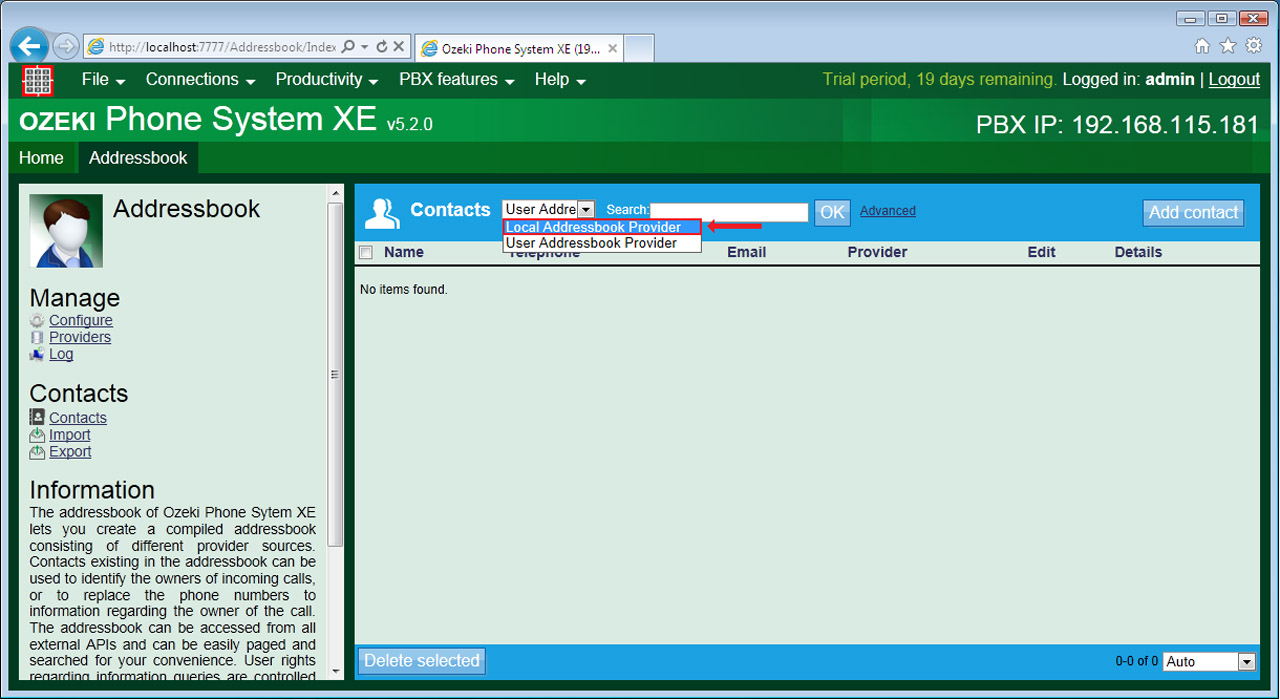1280x700 pixels.
Task: Click the OK search button
Action: pos(832,212)
